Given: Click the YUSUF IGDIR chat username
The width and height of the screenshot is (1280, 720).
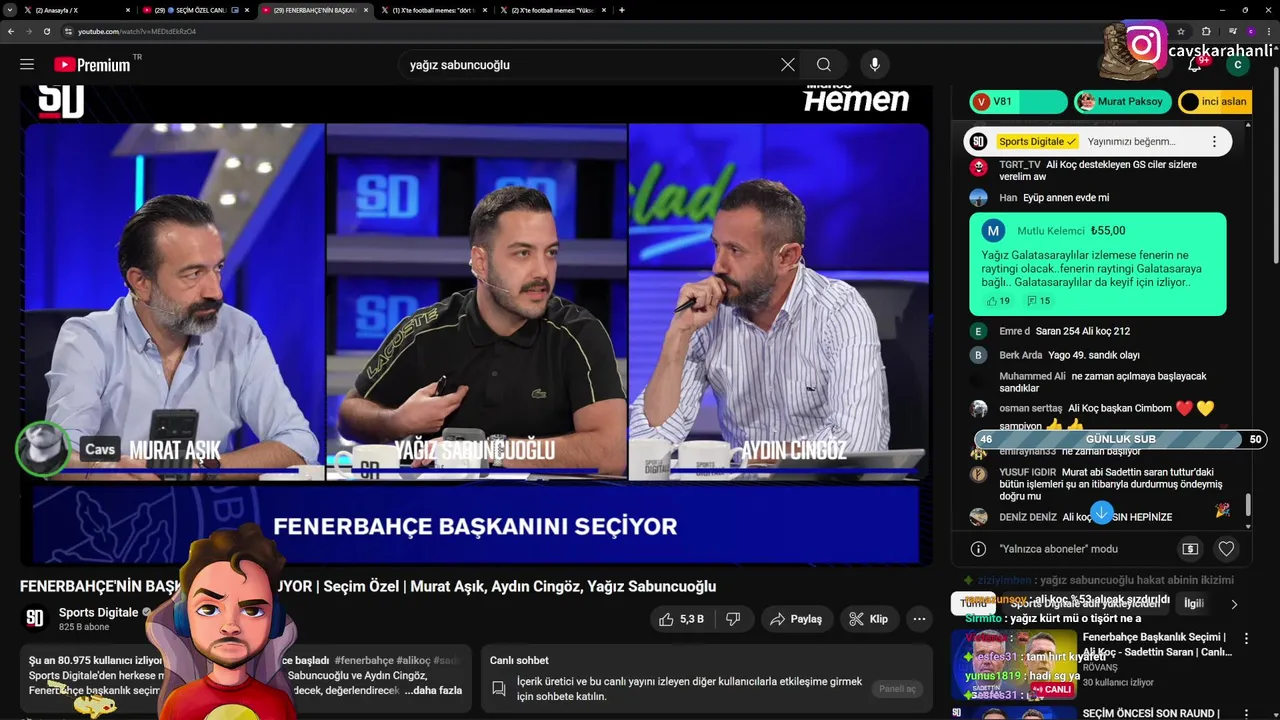Looking at the screenshot, I should coord(1028,472).
